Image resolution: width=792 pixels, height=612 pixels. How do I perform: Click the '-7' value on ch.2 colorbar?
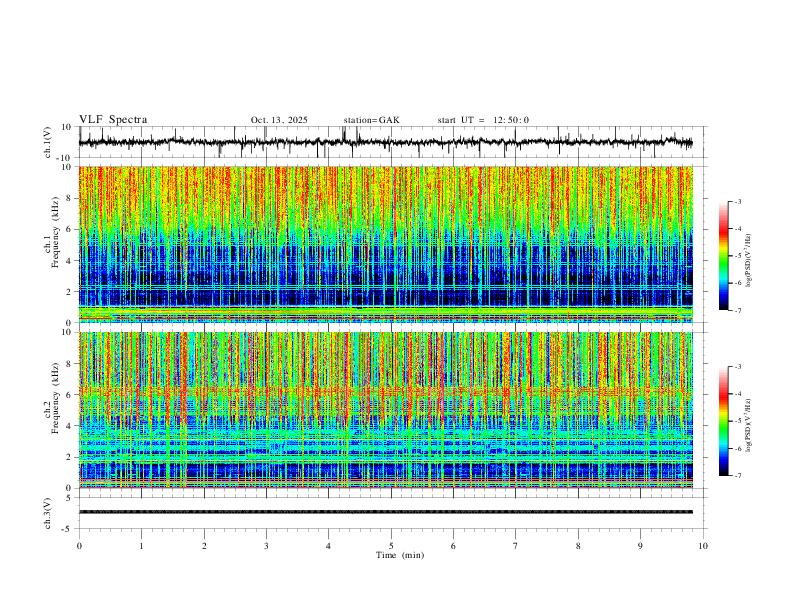pos(737,476)
